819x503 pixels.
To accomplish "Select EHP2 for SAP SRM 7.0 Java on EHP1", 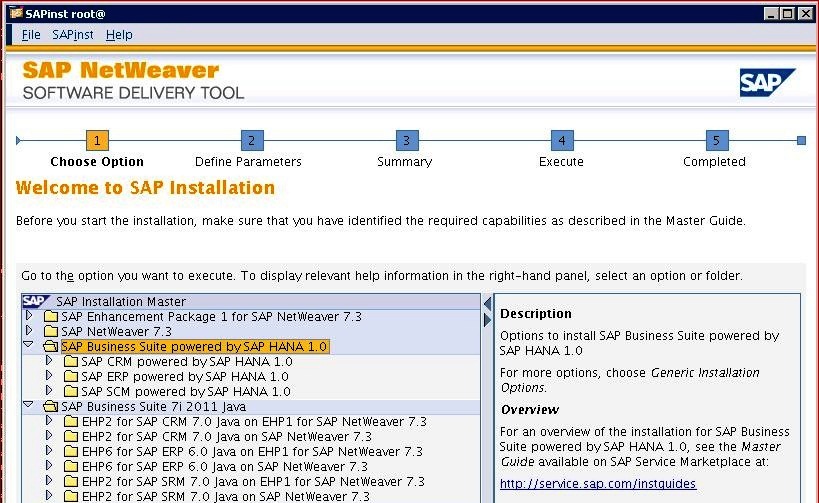I will point(253,481).
